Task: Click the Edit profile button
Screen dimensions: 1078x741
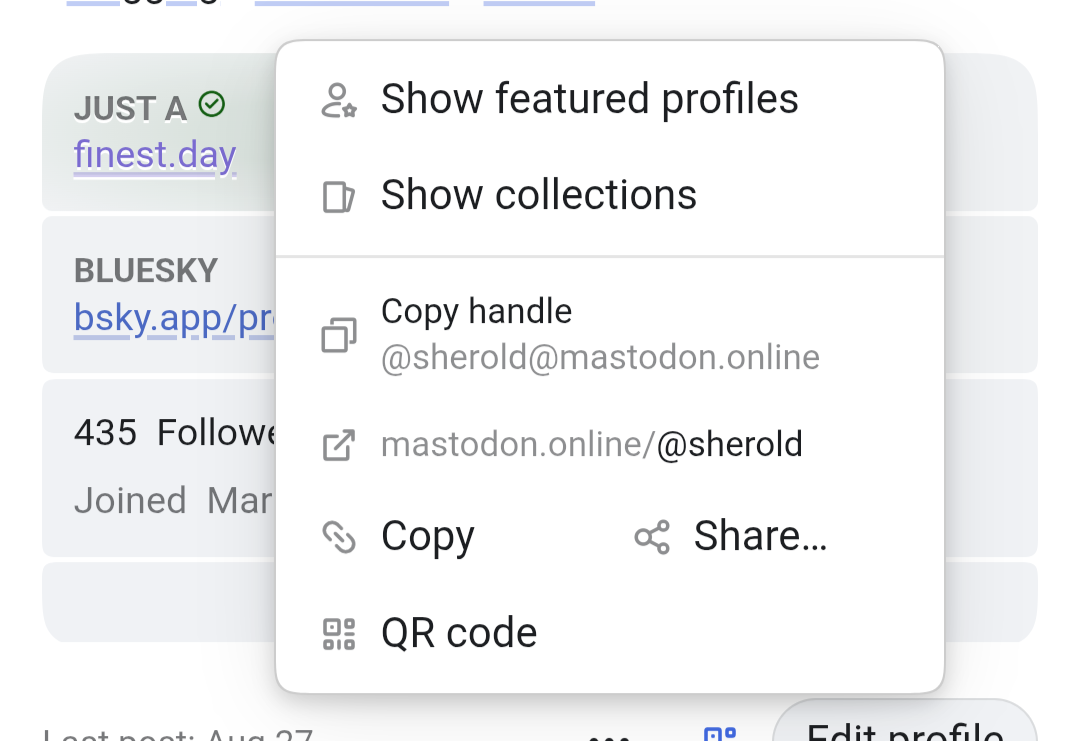Action: pos(905,727)
